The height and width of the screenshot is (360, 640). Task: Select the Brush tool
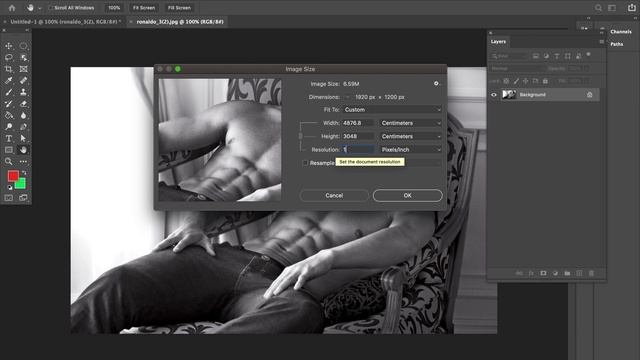click(x=9, y=92)
